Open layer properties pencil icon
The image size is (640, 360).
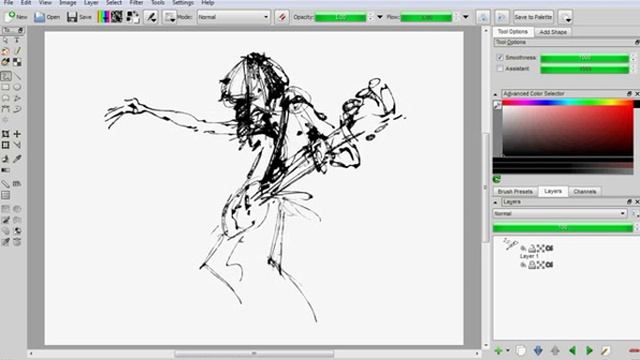[606, 350]
